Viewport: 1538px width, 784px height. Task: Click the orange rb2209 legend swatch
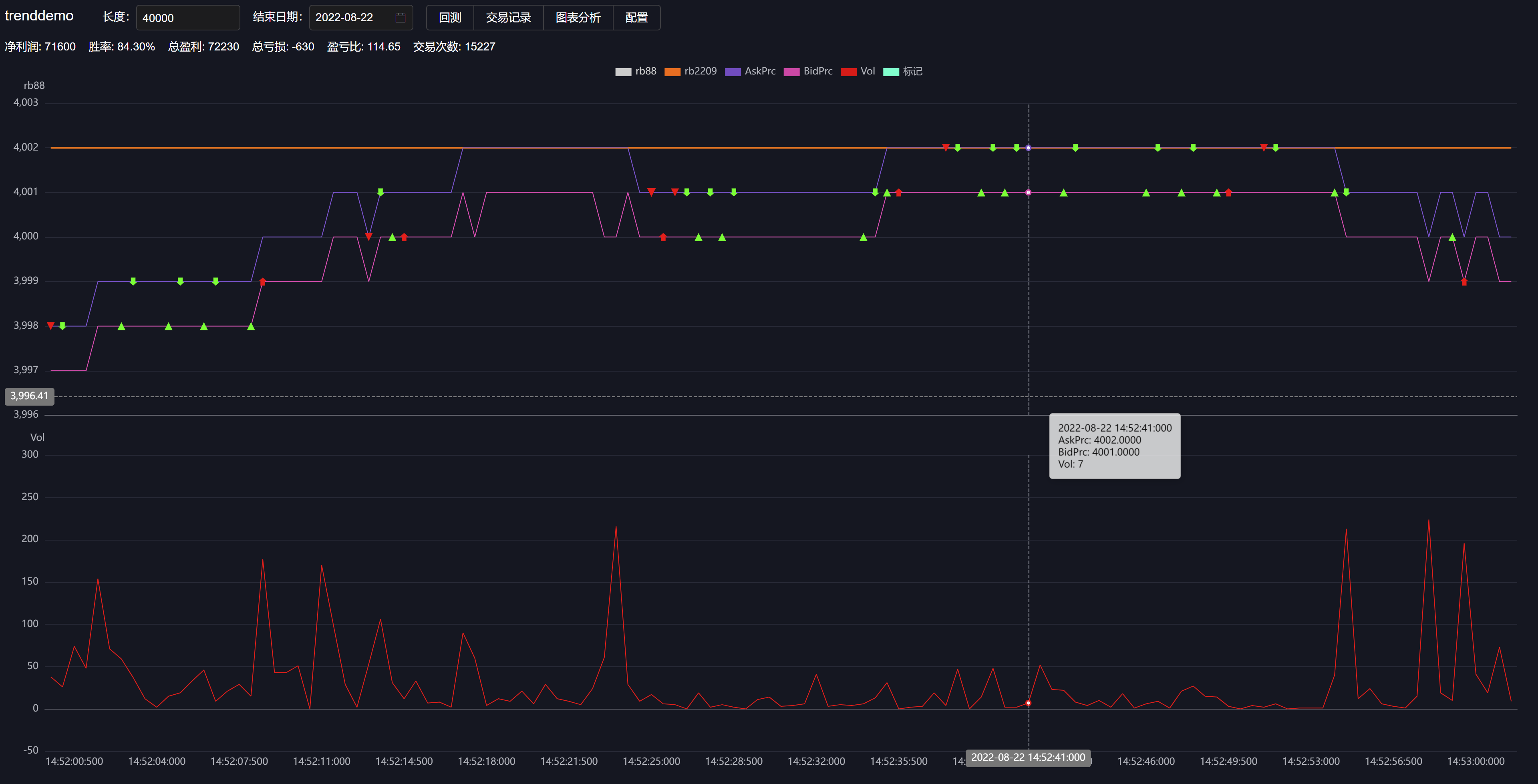(672, 72)
